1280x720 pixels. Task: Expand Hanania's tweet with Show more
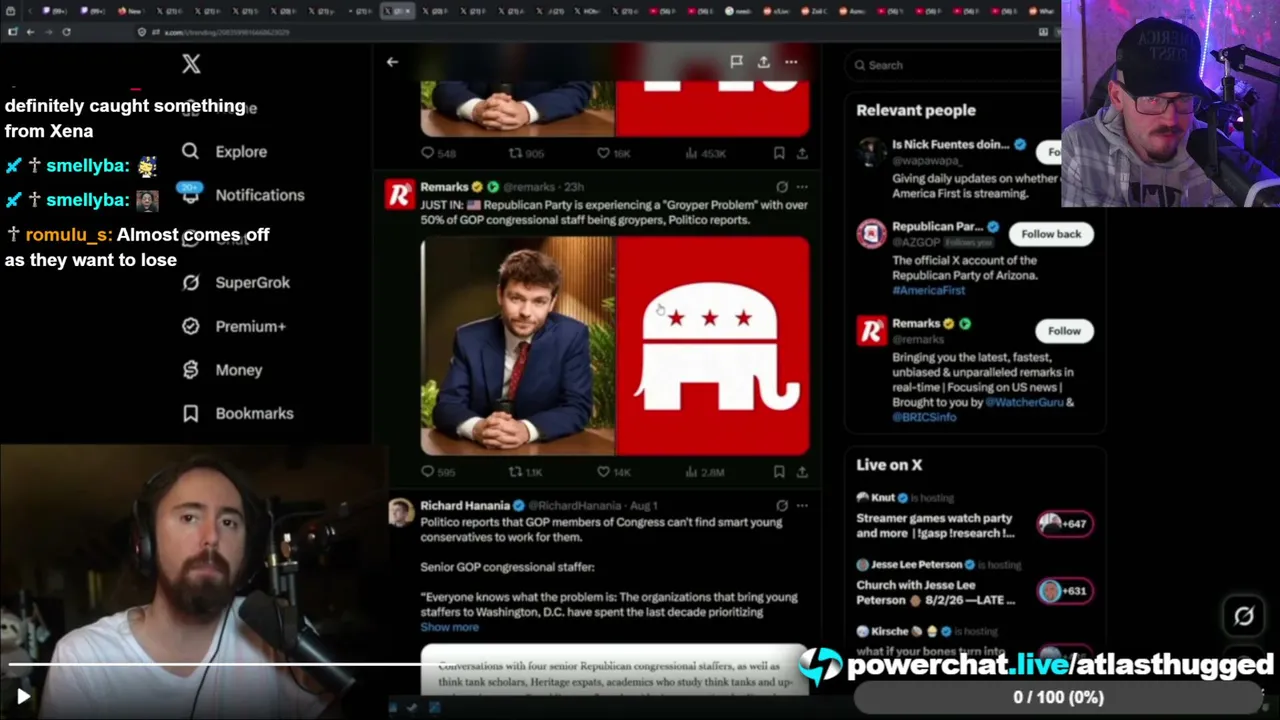[449, 627]
